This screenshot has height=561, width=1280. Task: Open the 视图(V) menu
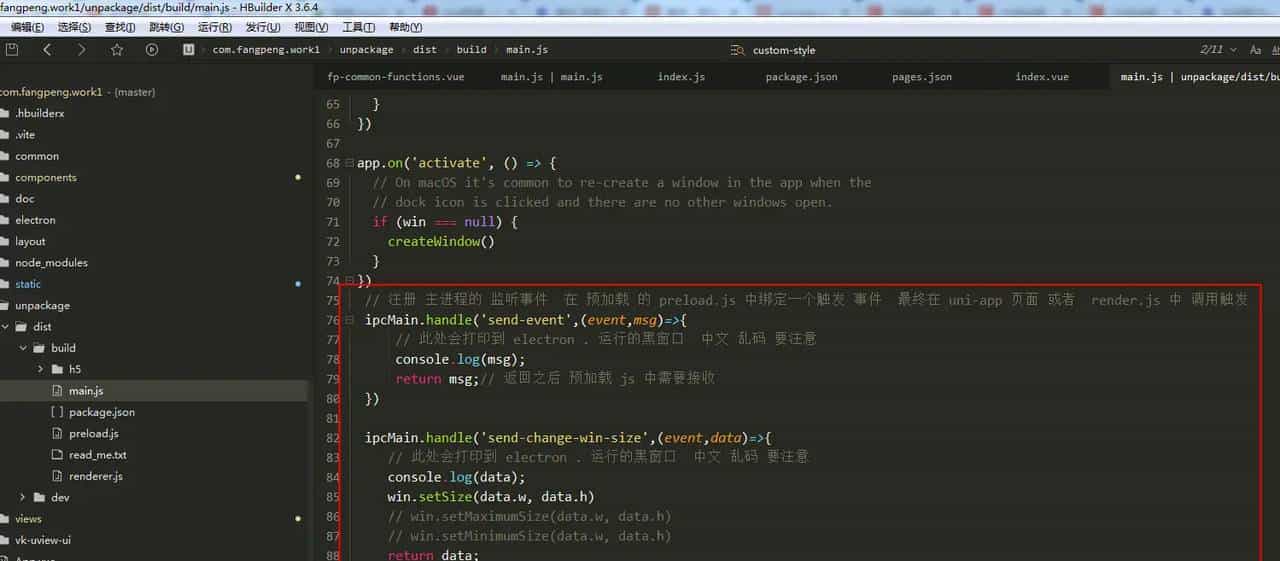311,27
